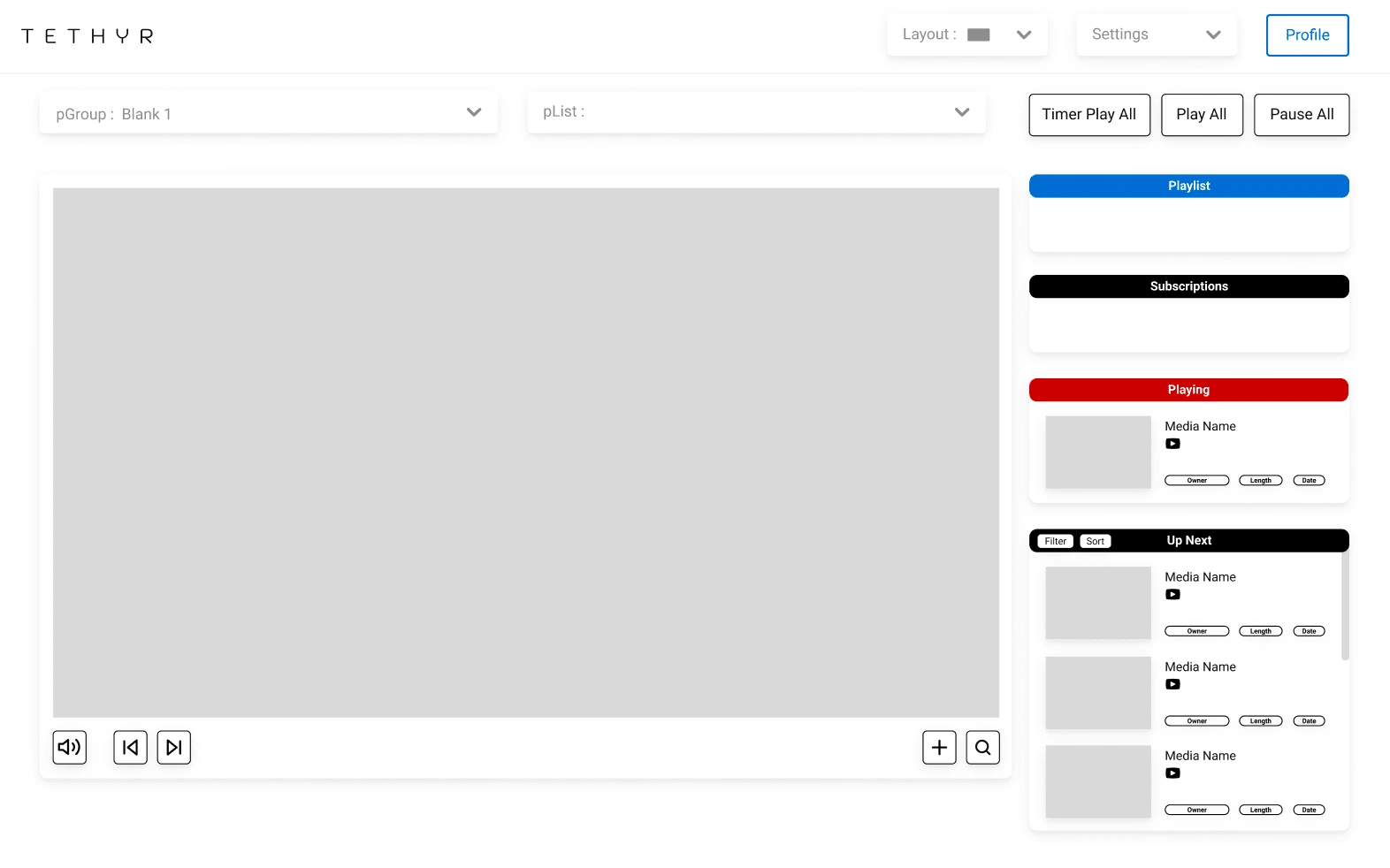
Task: Click first Up Next media thumbnail
Action: point(1098,603)
